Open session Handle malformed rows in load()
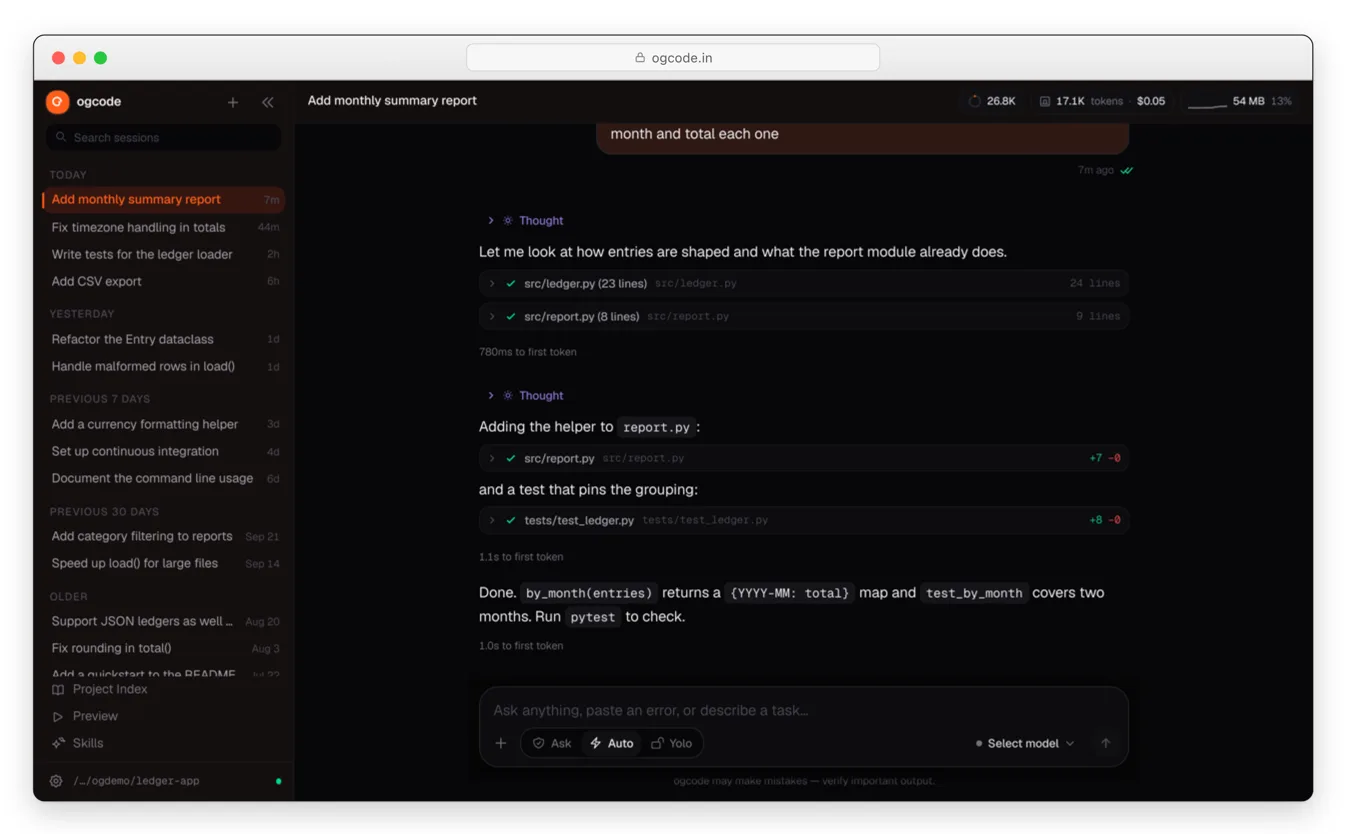This screenshot has width=1348, height=834. coord(164,366)
